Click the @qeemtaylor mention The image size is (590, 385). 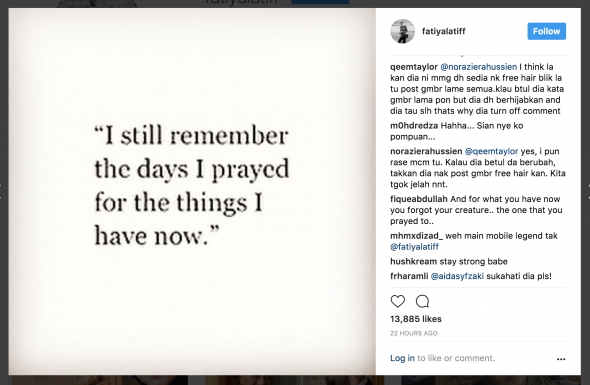point(491,151)
